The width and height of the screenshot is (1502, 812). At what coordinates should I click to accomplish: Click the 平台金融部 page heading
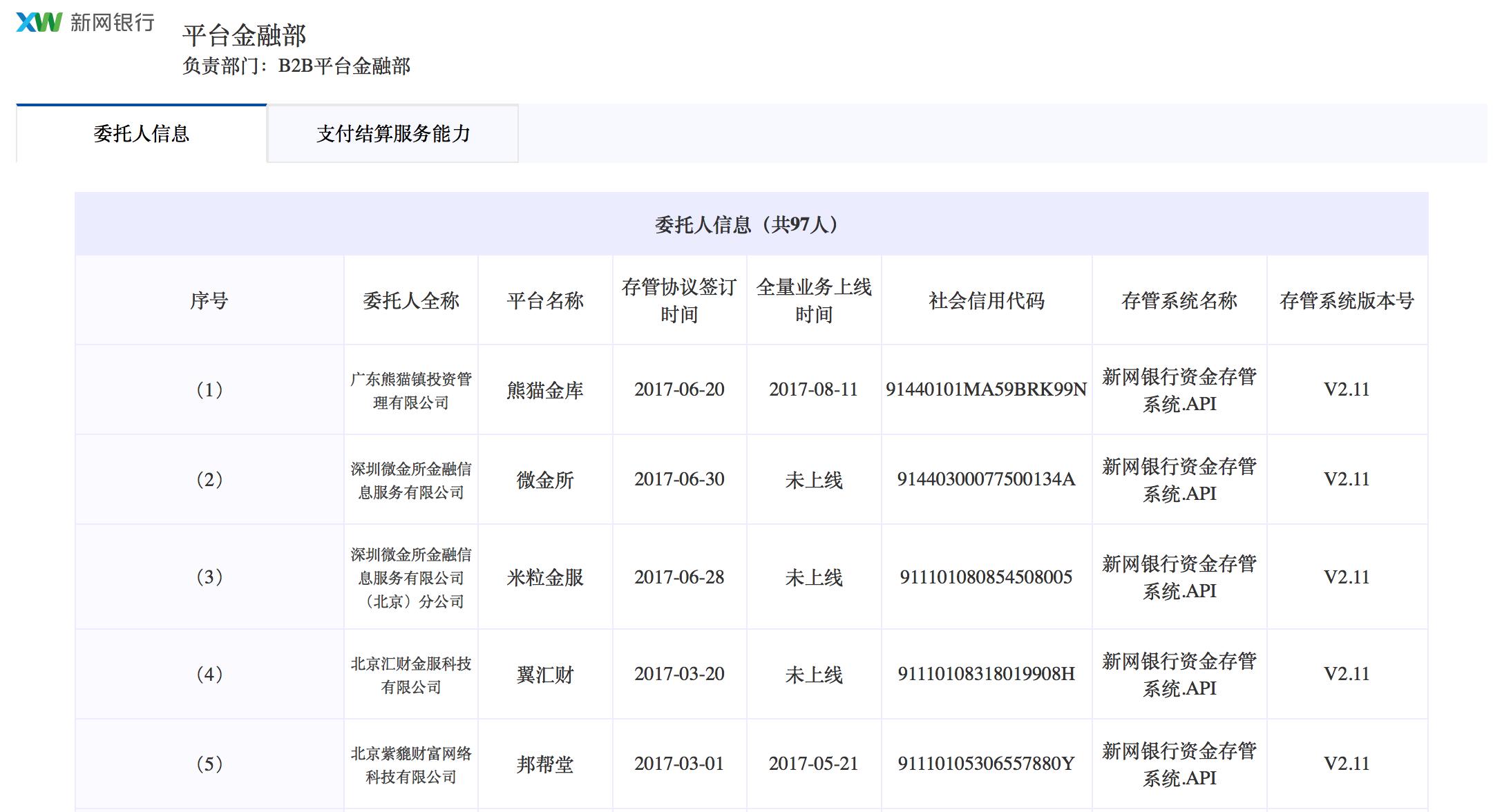tap(244, 35)
